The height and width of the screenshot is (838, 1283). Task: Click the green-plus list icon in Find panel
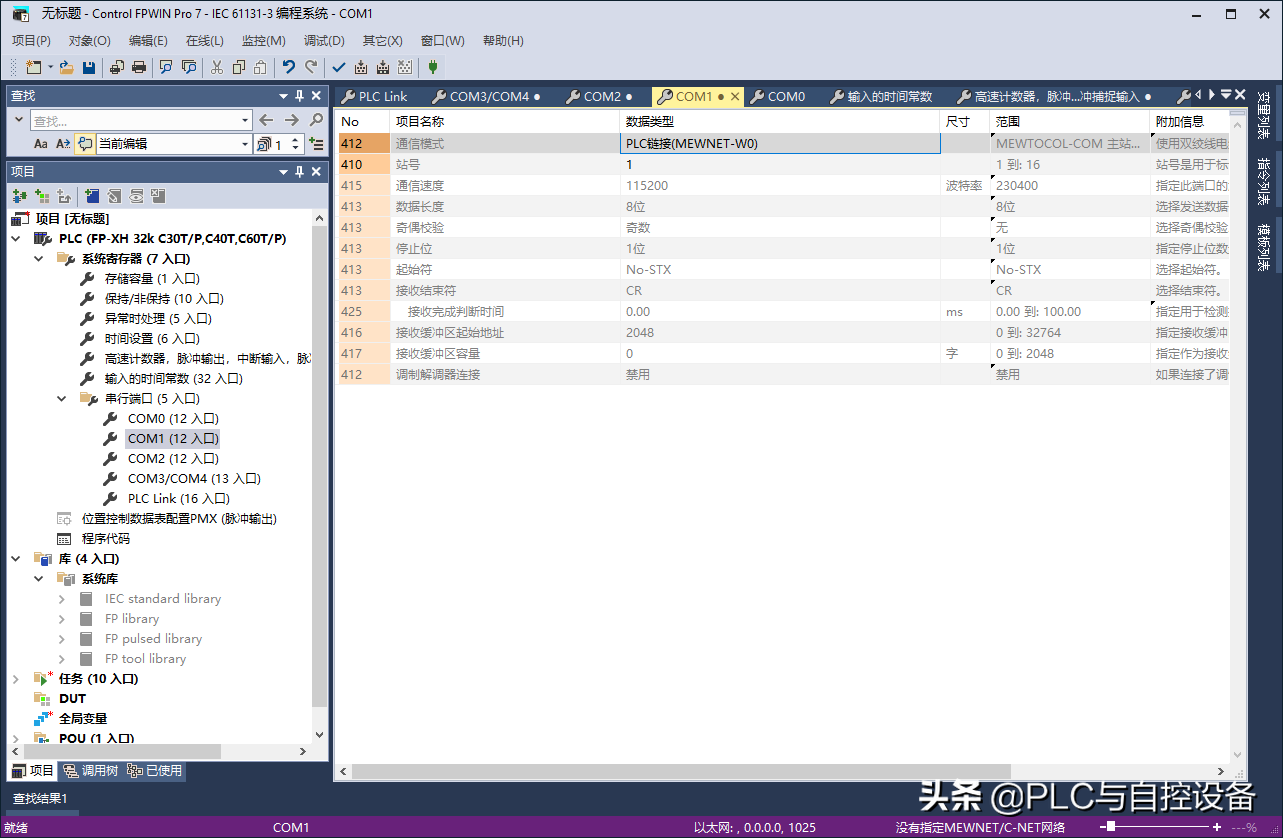point(316,144)
